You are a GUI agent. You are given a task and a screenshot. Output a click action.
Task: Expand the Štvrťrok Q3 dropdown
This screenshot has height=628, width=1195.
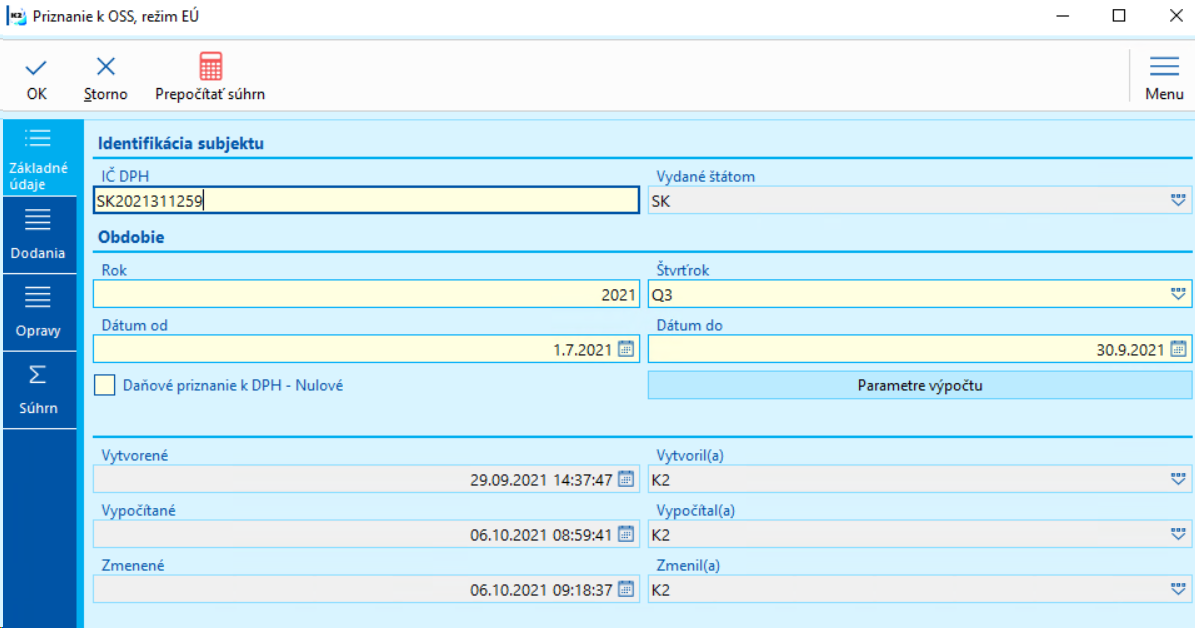click(1178, 294)
